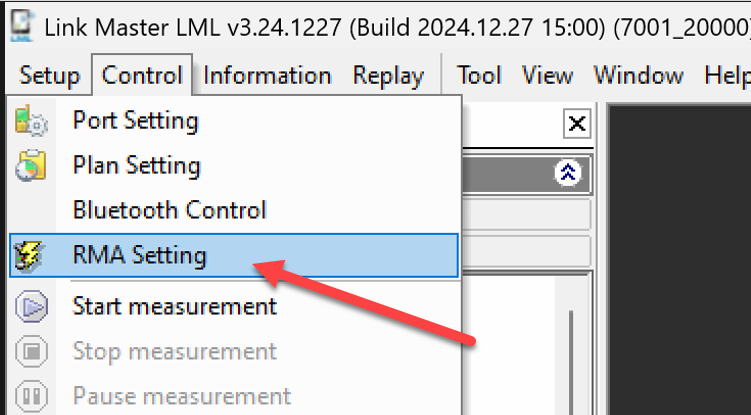Click the RMA Setting lightning icon
The height and width of the screenshot is (415, 751).
29,255
